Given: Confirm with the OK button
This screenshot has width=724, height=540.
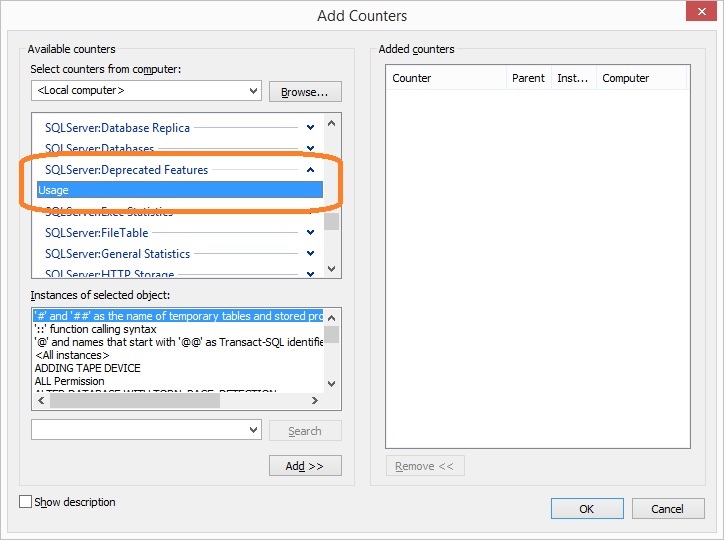Looking at the screenshot, I should click(x=587, y=509).
